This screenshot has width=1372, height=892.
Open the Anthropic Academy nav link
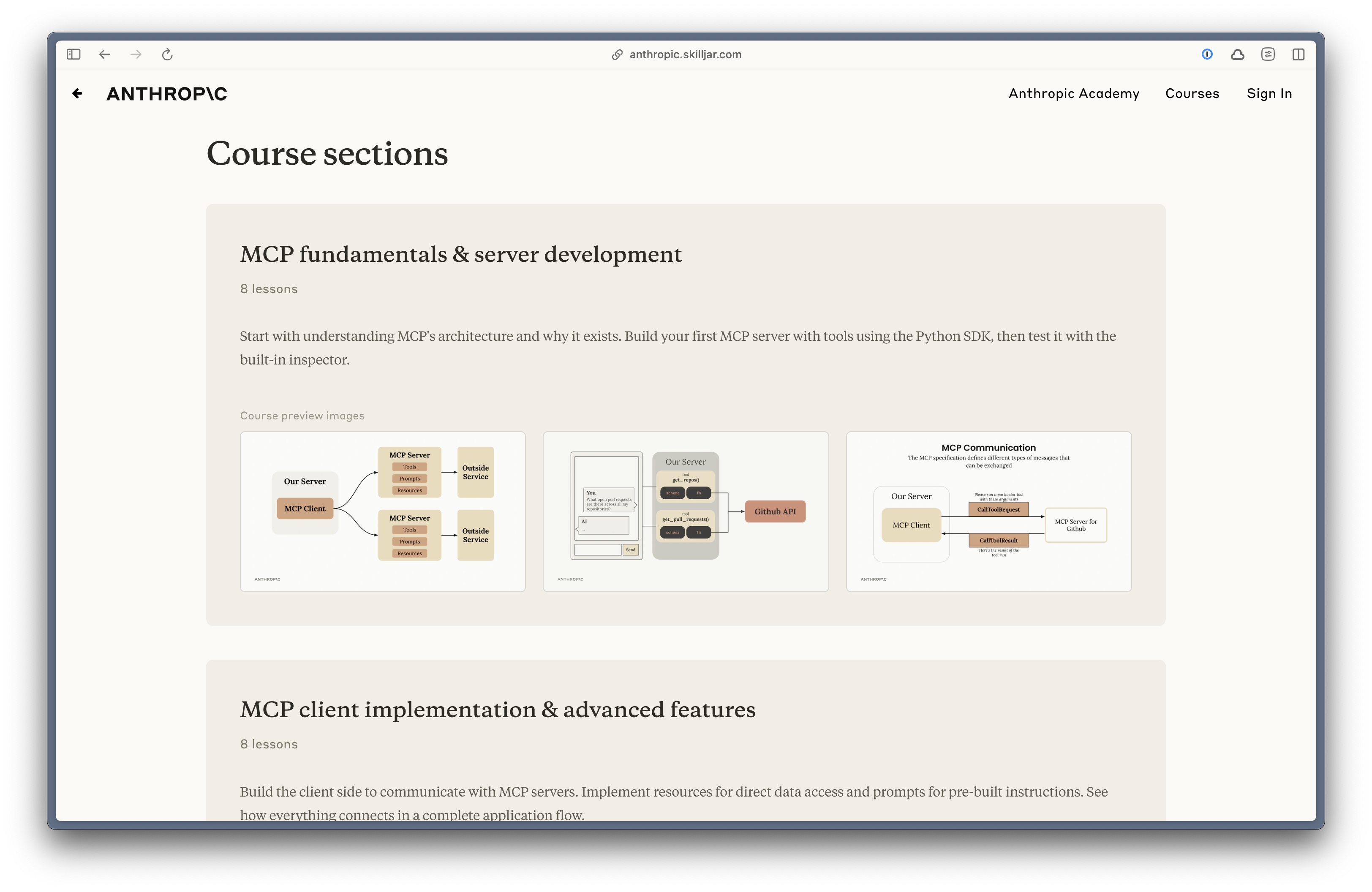pyautogui.click(x=1073, y=93)
